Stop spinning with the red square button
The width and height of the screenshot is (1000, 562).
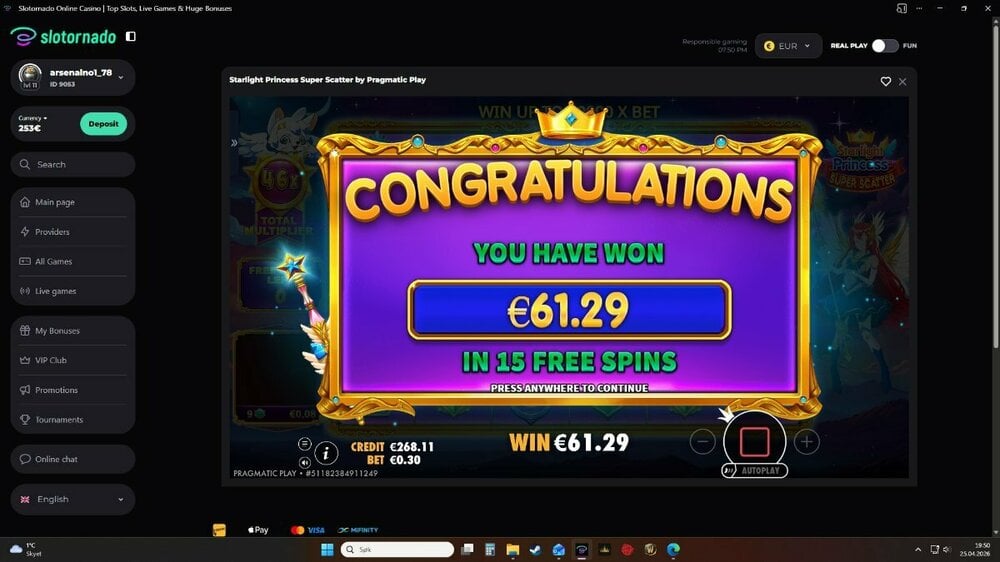754,441
